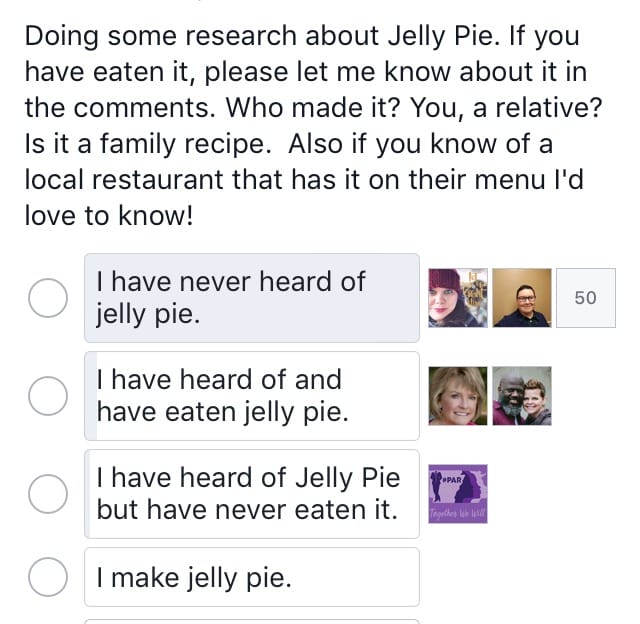Click the "love to know!" closing text
This screenshot has width=640, height=624.
point(108,215)
